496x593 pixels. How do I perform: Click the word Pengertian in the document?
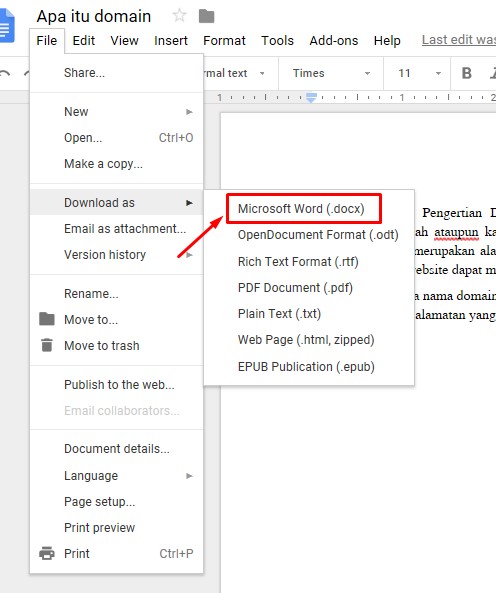pyautogui.click(x=452, y=213)
